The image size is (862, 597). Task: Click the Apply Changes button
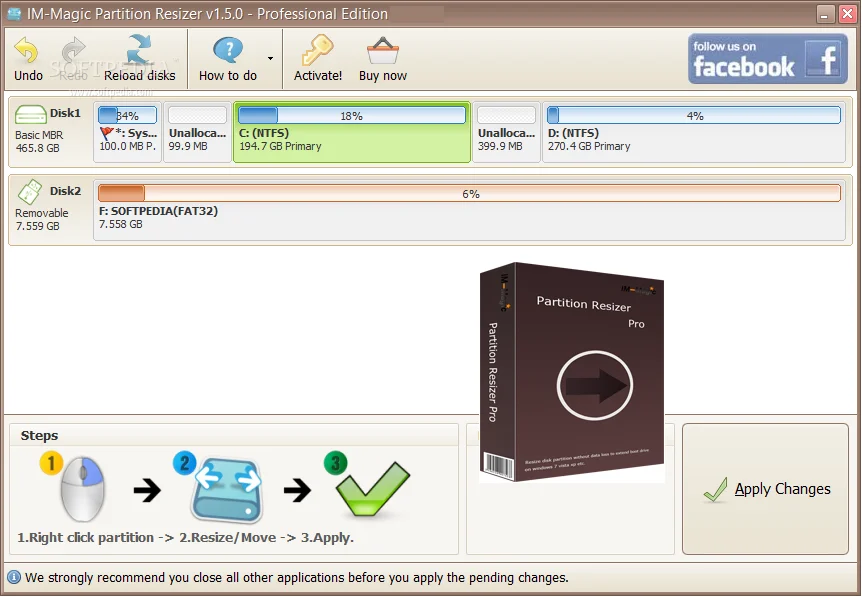(765, 489)
